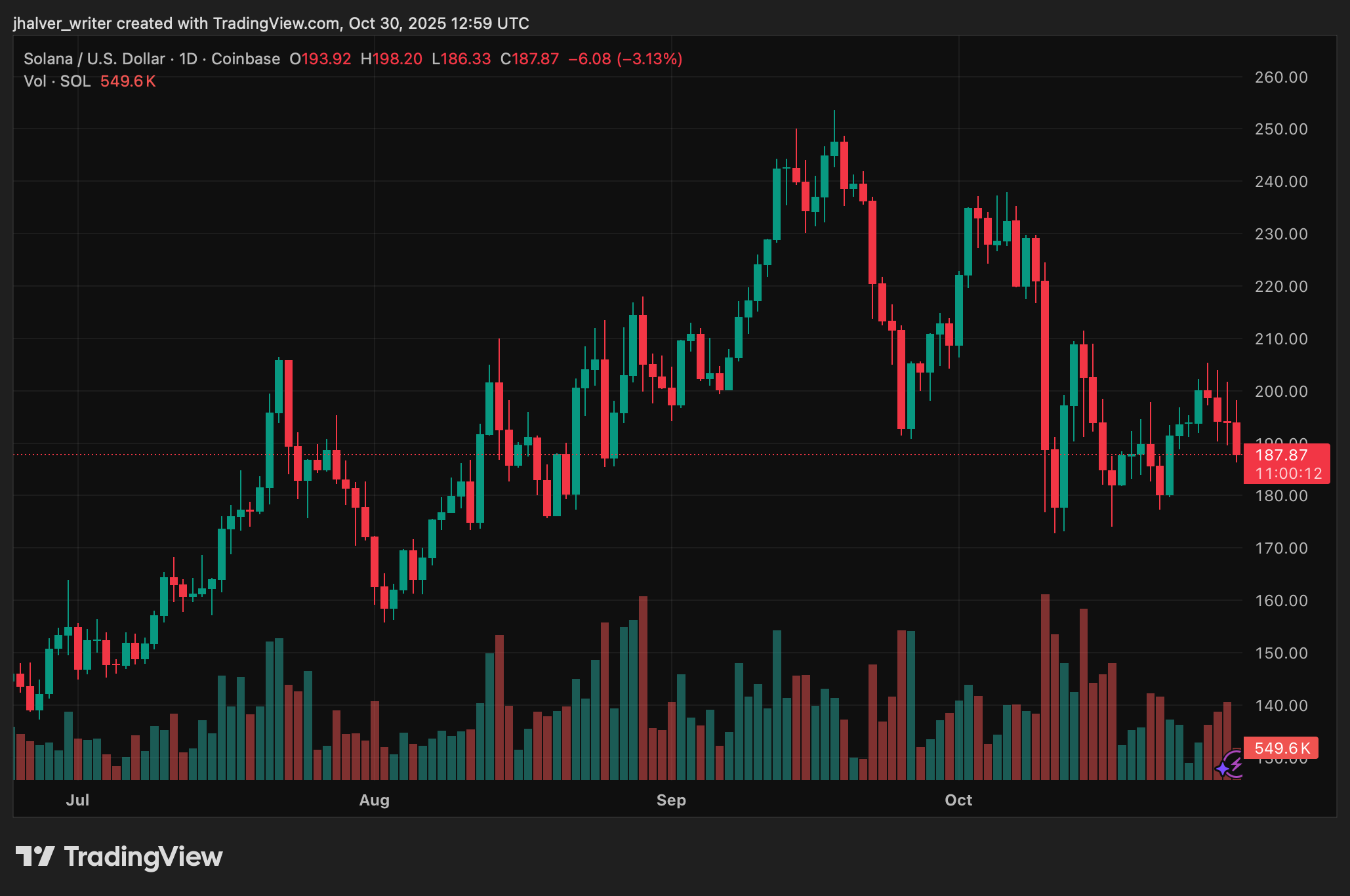Click the red 187.87 current price label
This screenshot has width=1350, height=896.
point(1281,455)
